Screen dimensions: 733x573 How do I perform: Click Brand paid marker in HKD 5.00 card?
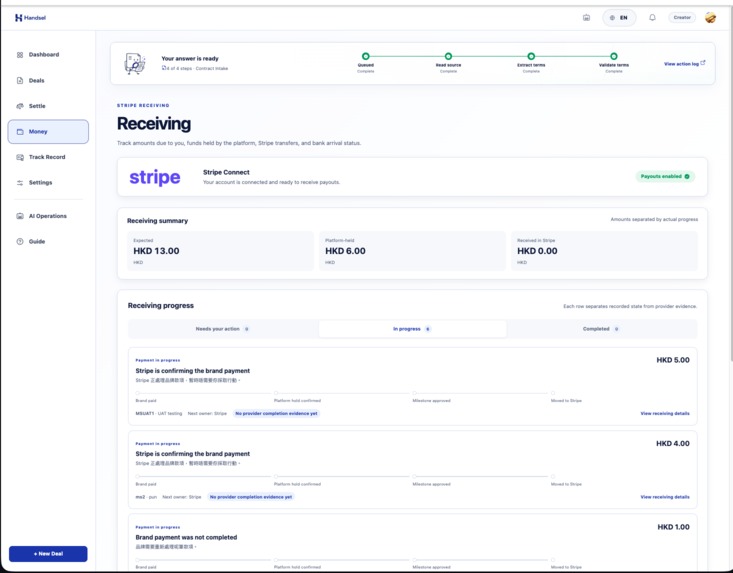point(137,393)
